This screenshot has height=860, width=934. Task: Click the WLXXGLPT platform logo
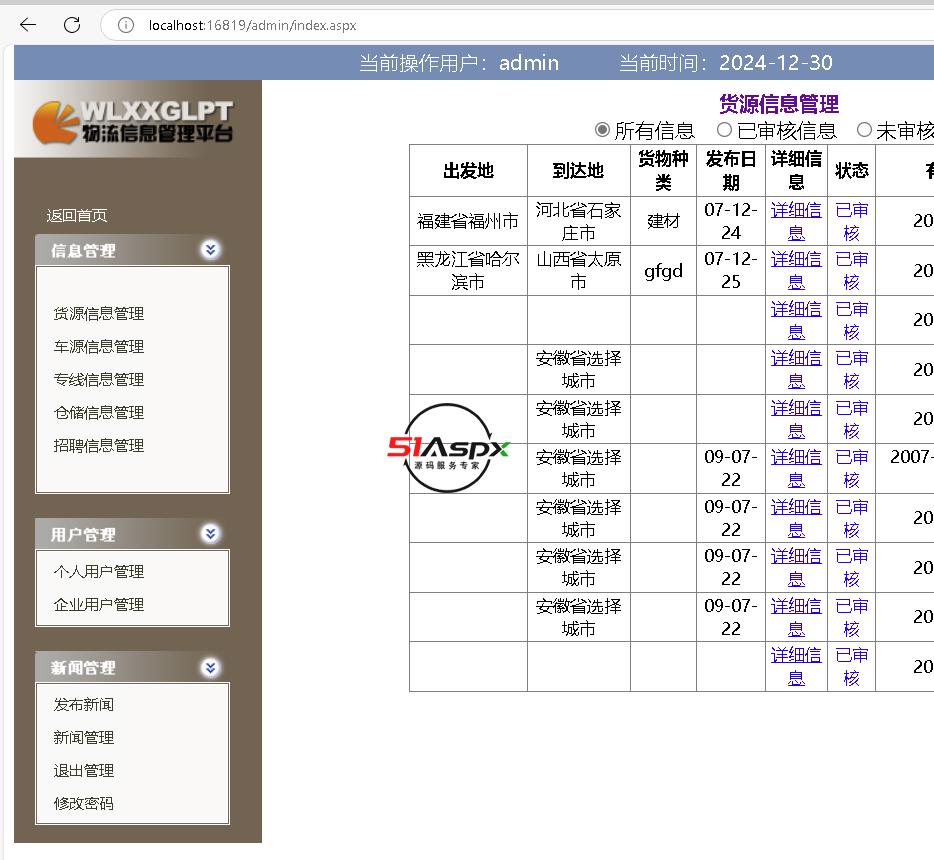pos(132,121)
